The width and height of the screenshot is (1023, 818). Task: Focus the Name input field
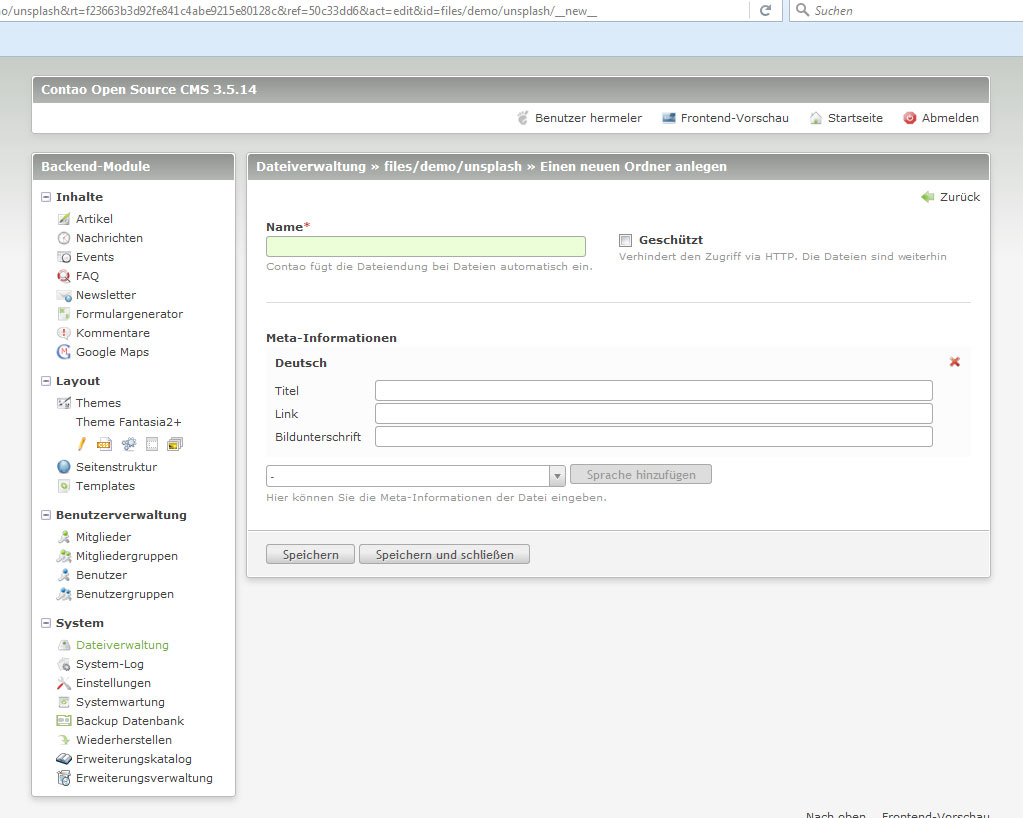425,246
